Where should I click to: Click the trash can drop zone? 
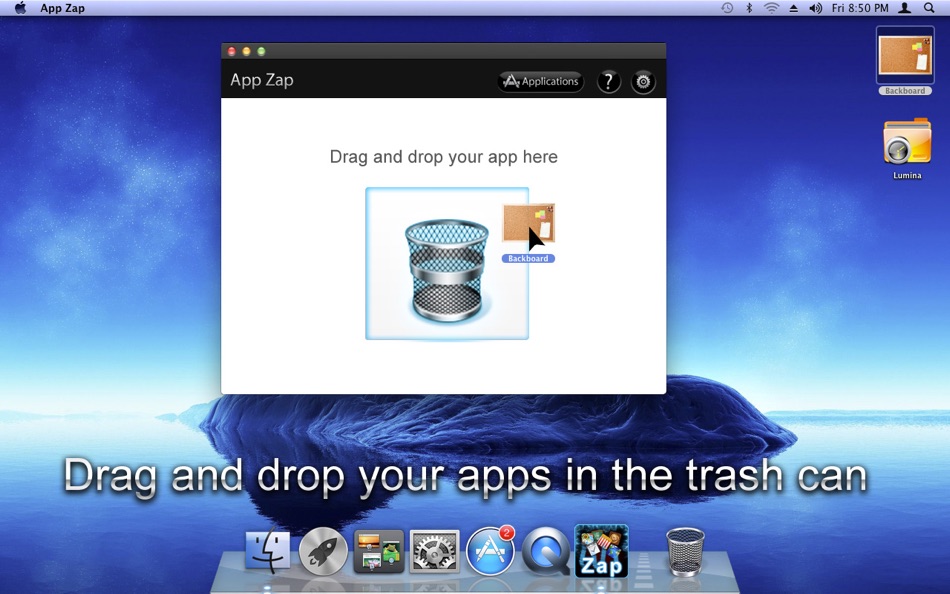(447, 264)
